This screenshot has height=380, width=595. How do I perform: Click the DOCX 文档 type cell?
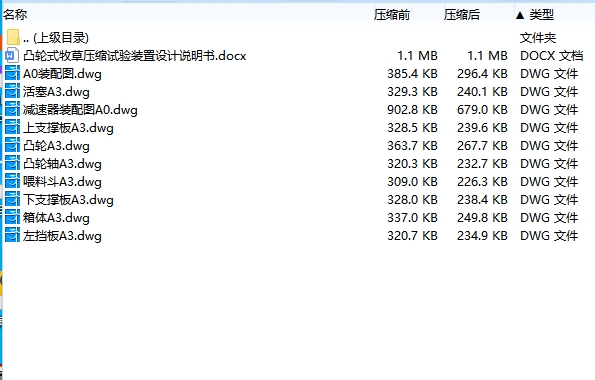pos(551,56)
